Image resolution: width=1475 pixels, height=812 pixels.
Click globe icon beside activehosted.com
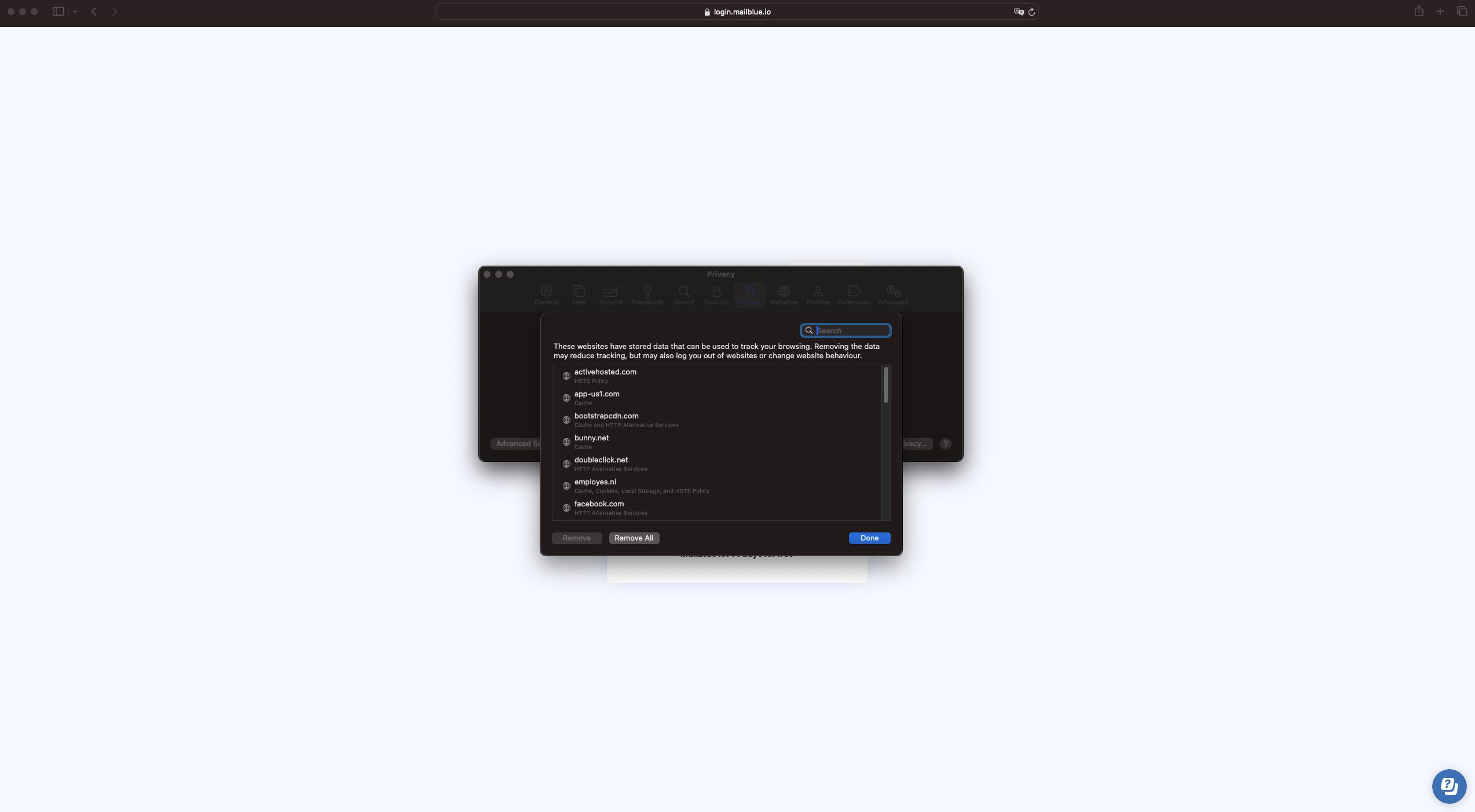pos(566,376)
